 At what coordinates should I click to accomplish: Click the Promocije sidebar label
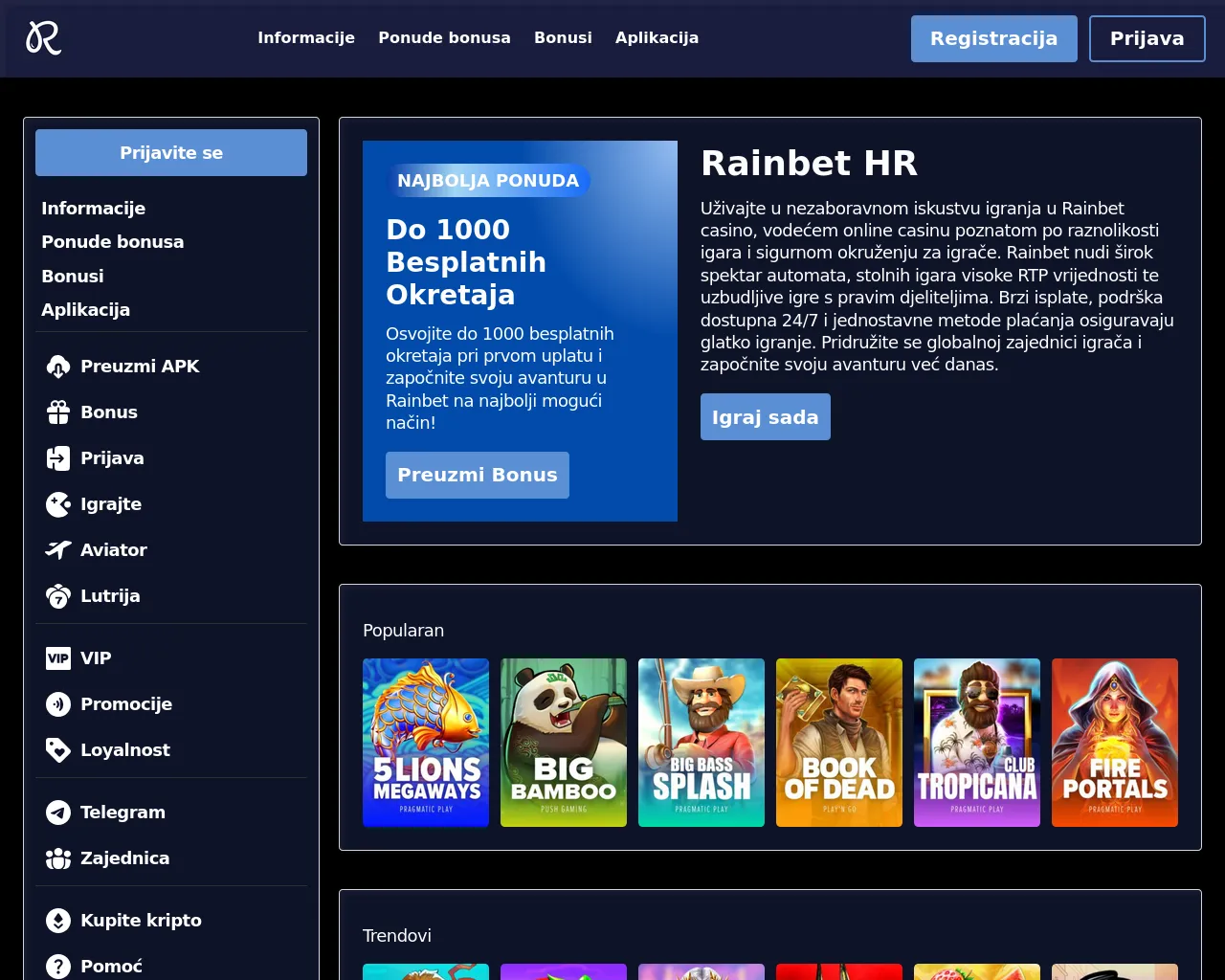coord(126,704)
